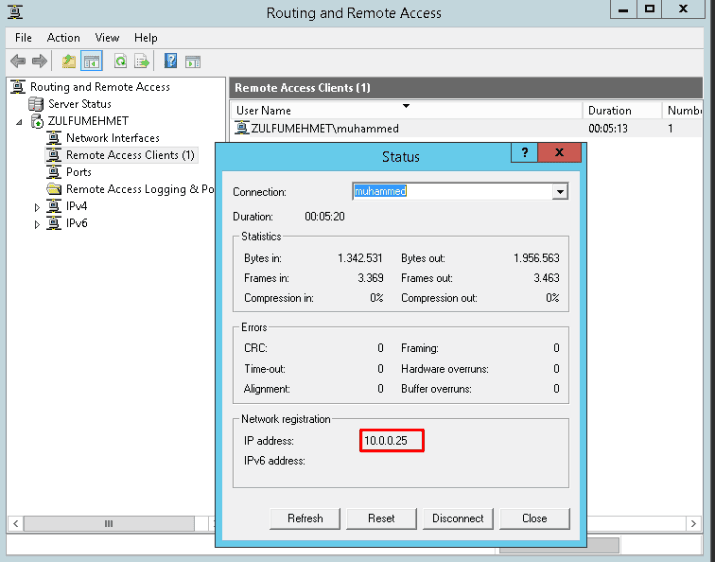Click the Disconnect button

coord(458,519)
